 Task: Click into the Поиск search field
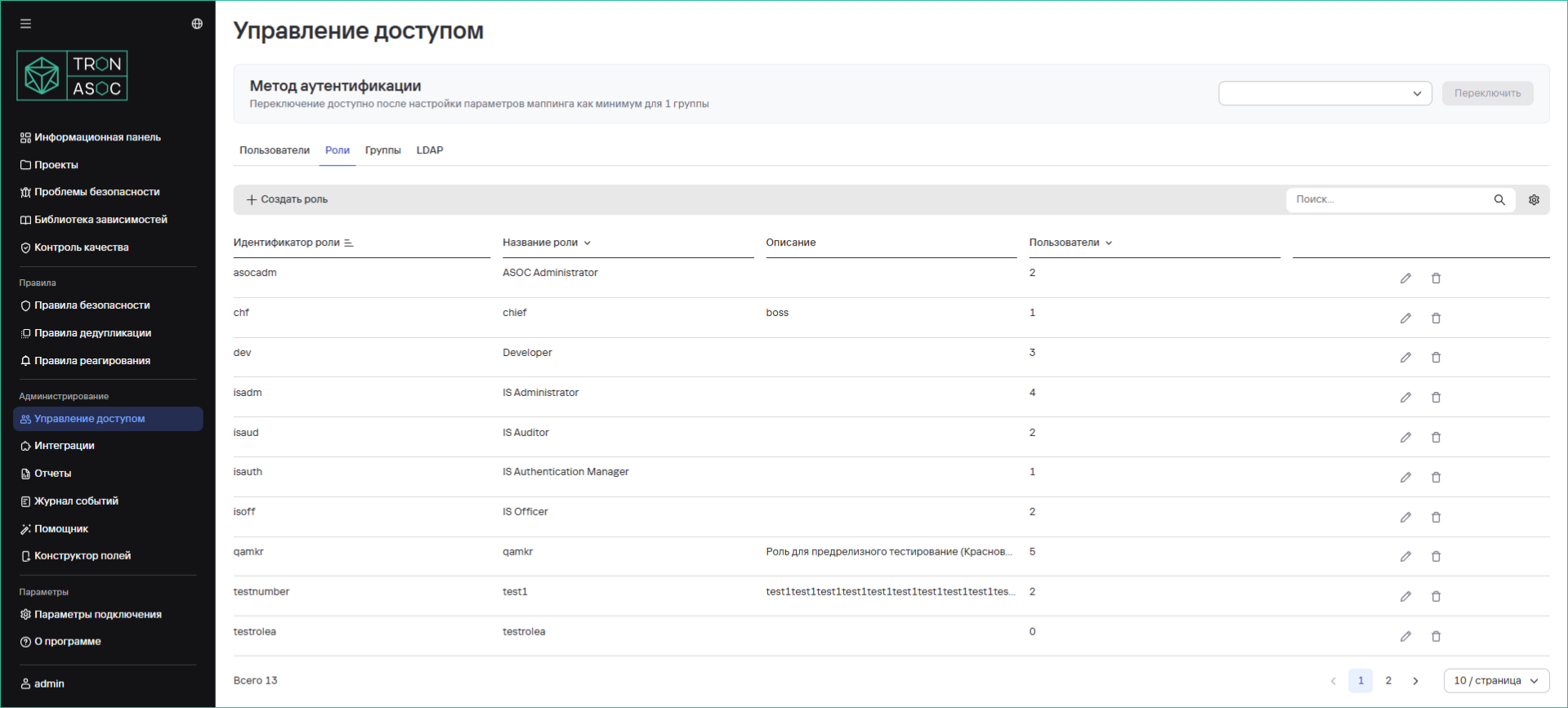tap(1387, 200)
